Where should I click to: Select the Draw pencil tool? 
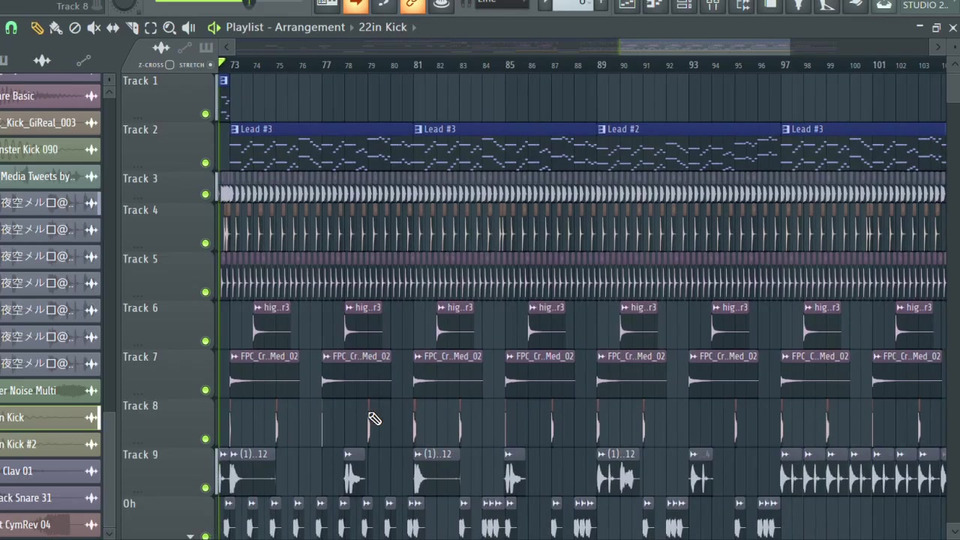[37, 28]
